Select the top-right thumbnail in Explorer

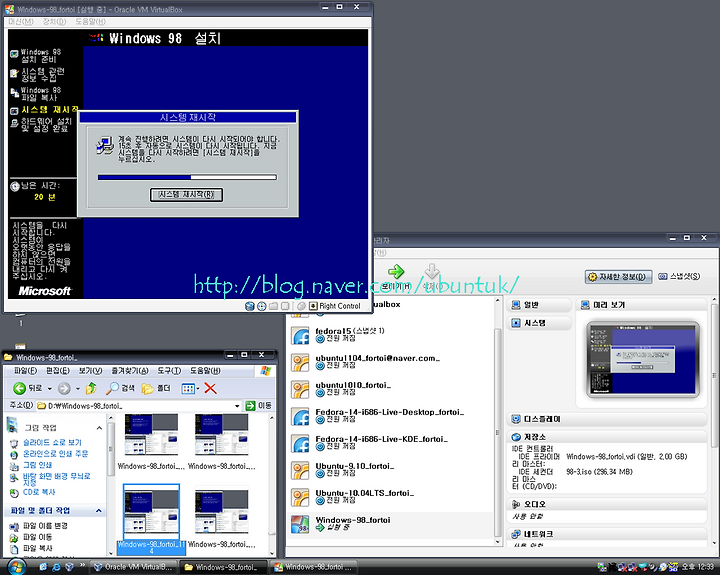(222, 442)
